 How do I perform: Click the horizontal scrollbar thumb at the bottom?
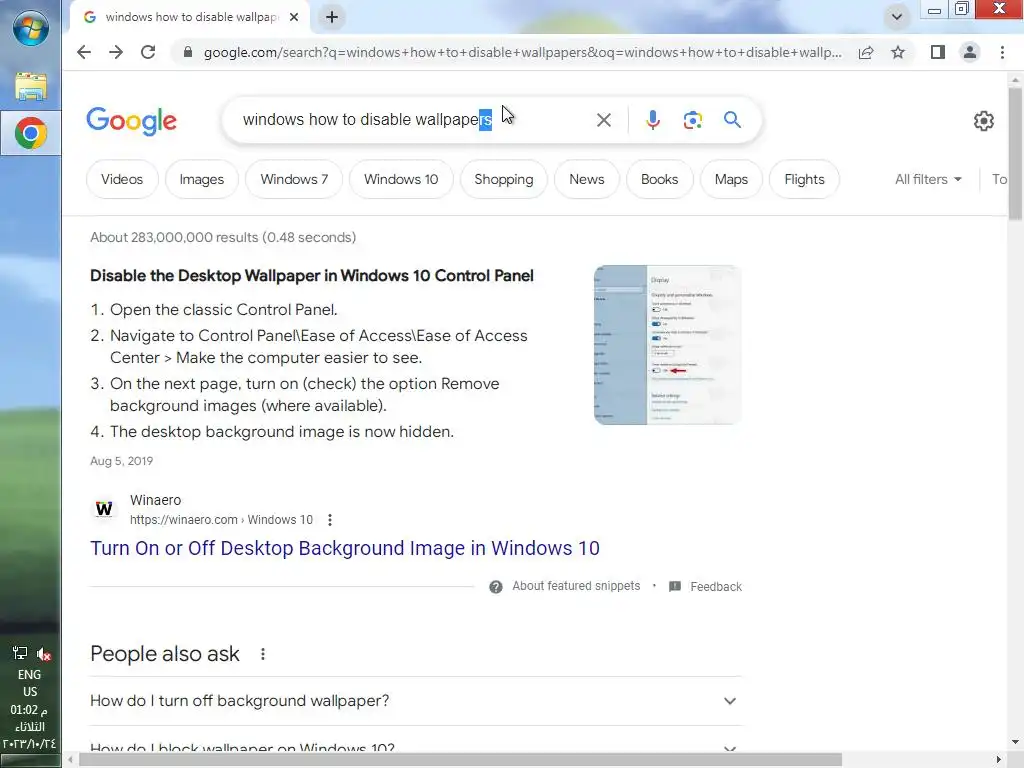[x=460, y=760]
